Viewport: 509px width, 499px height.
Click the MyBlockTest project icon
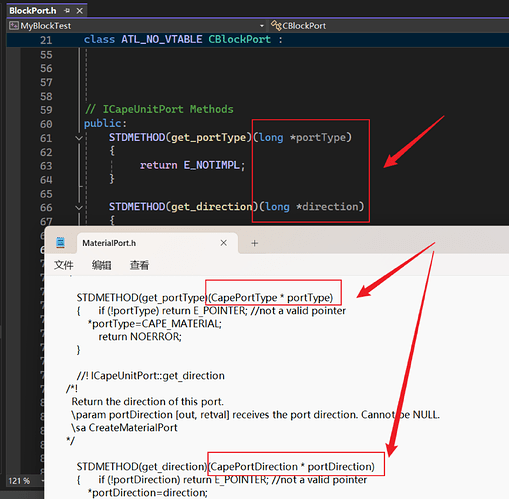[x=14, y=26]
